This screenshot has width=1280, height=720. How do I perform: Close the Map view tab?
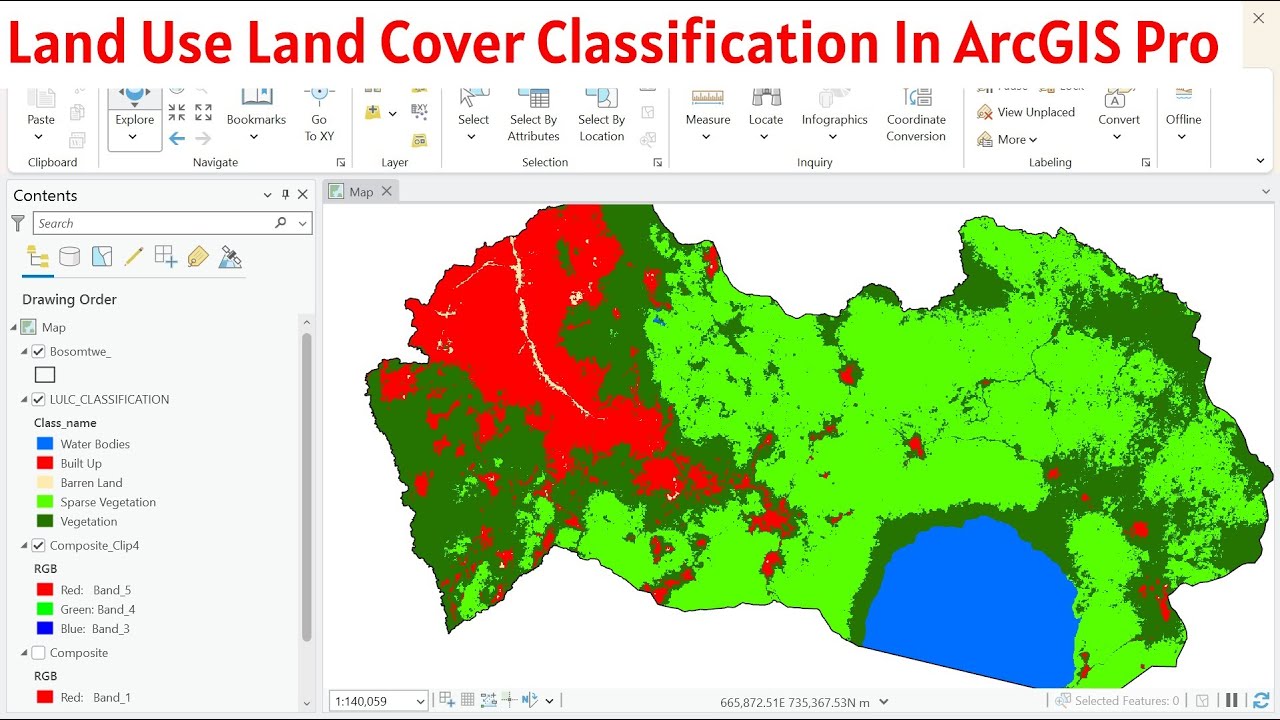(x=387, y=191)
